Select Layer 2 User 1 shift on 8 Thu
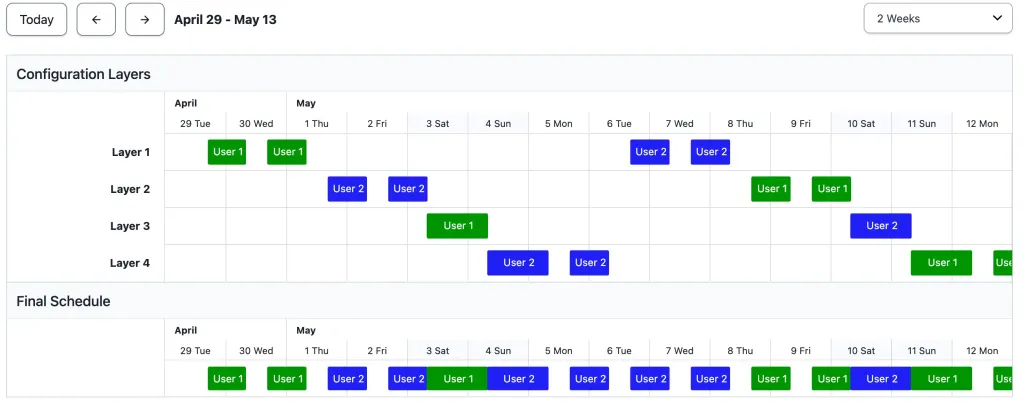 pyautogui.click(x=771, y=189)
